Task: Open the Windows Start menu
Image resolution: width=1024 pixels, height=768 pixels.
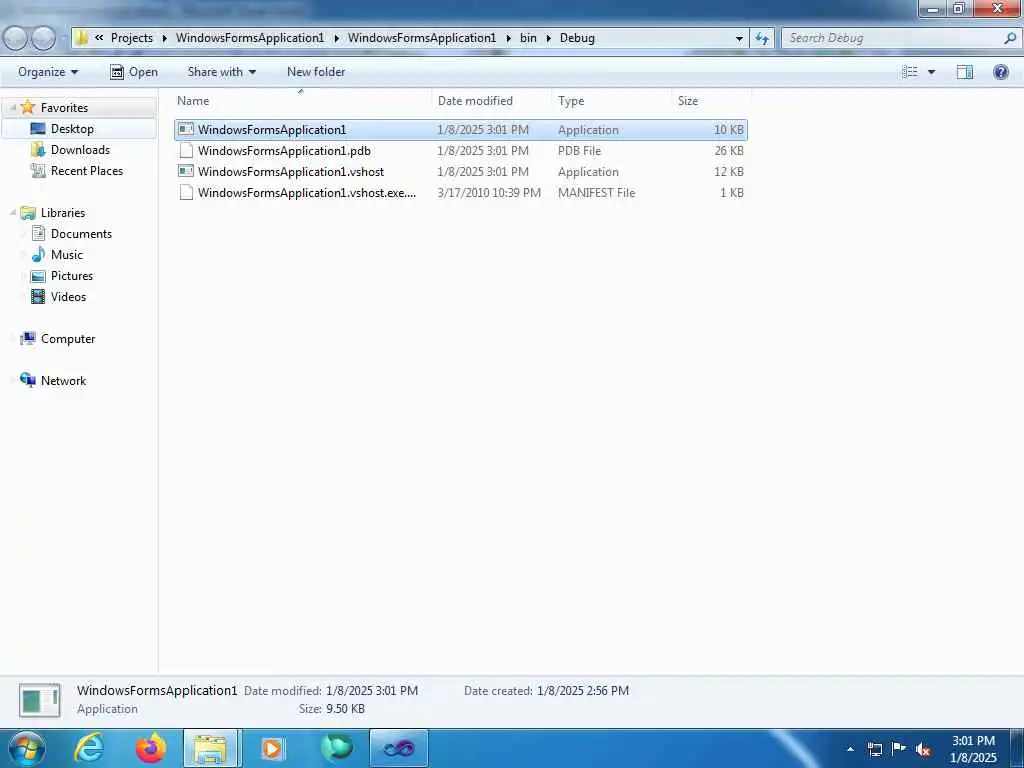Action: pos(26,748)
